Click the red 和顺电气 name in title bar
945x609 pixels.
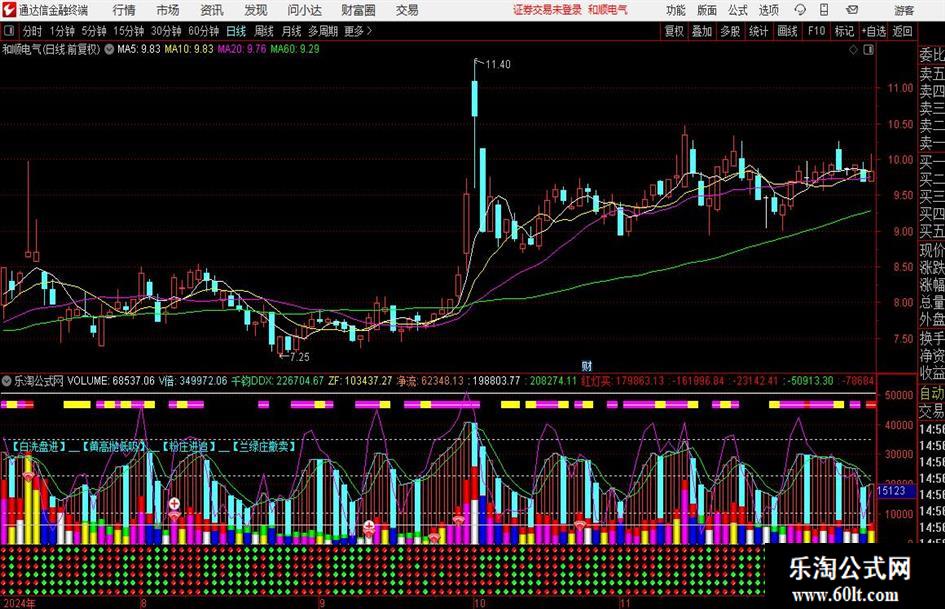pyautogui.click(x=608, y=10)
